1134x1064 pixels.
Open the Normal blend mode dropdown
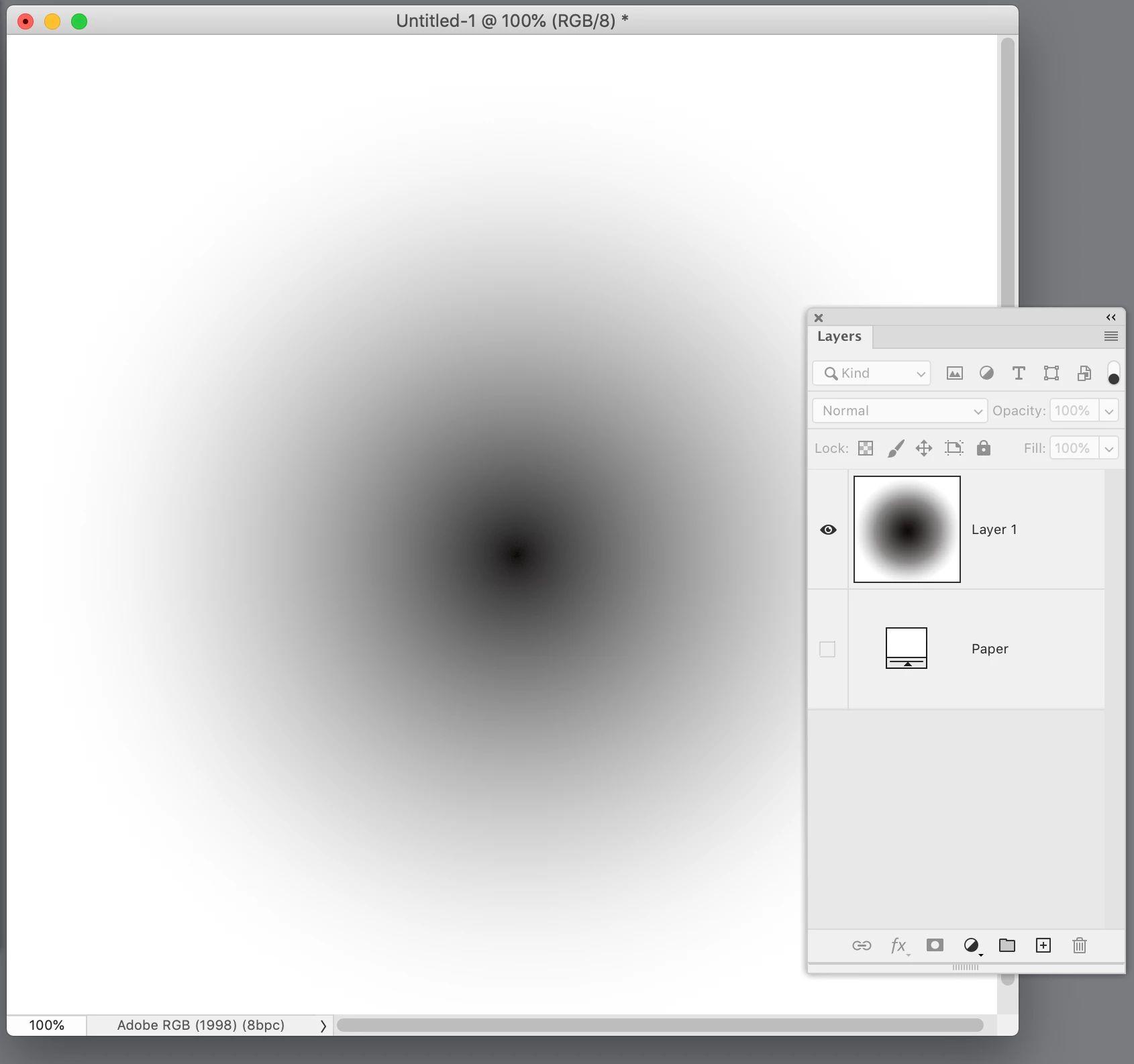[x=900, y=411]
